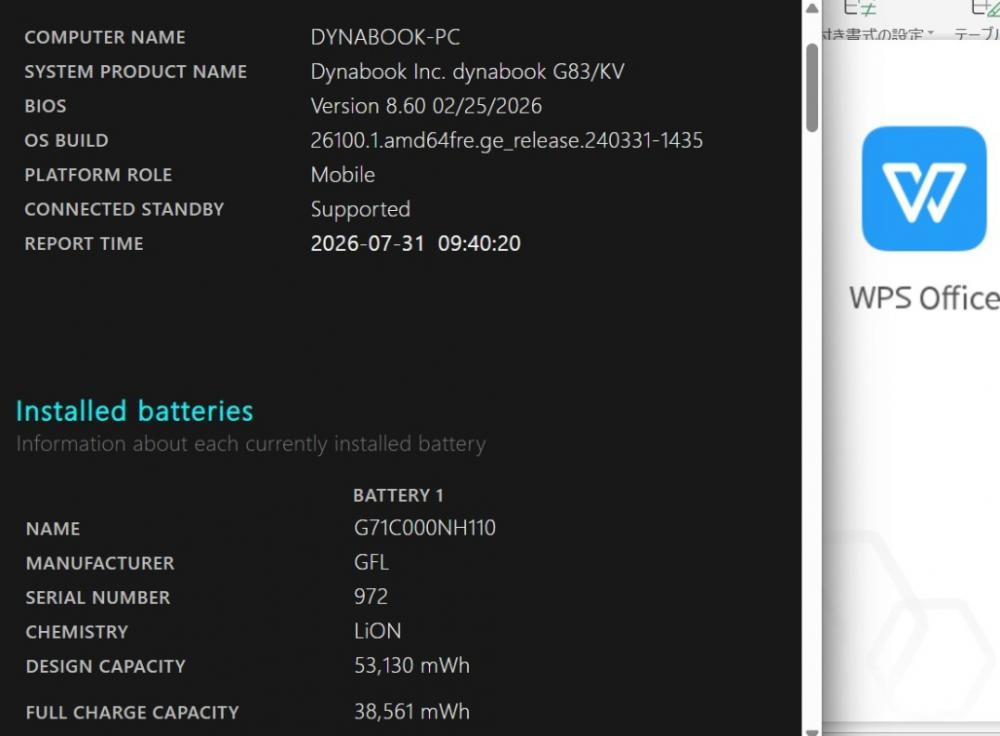Click BIOS value 'Version 8.60 02/25/2026'
The image size is (1000, 736).
tap(426, 106)
